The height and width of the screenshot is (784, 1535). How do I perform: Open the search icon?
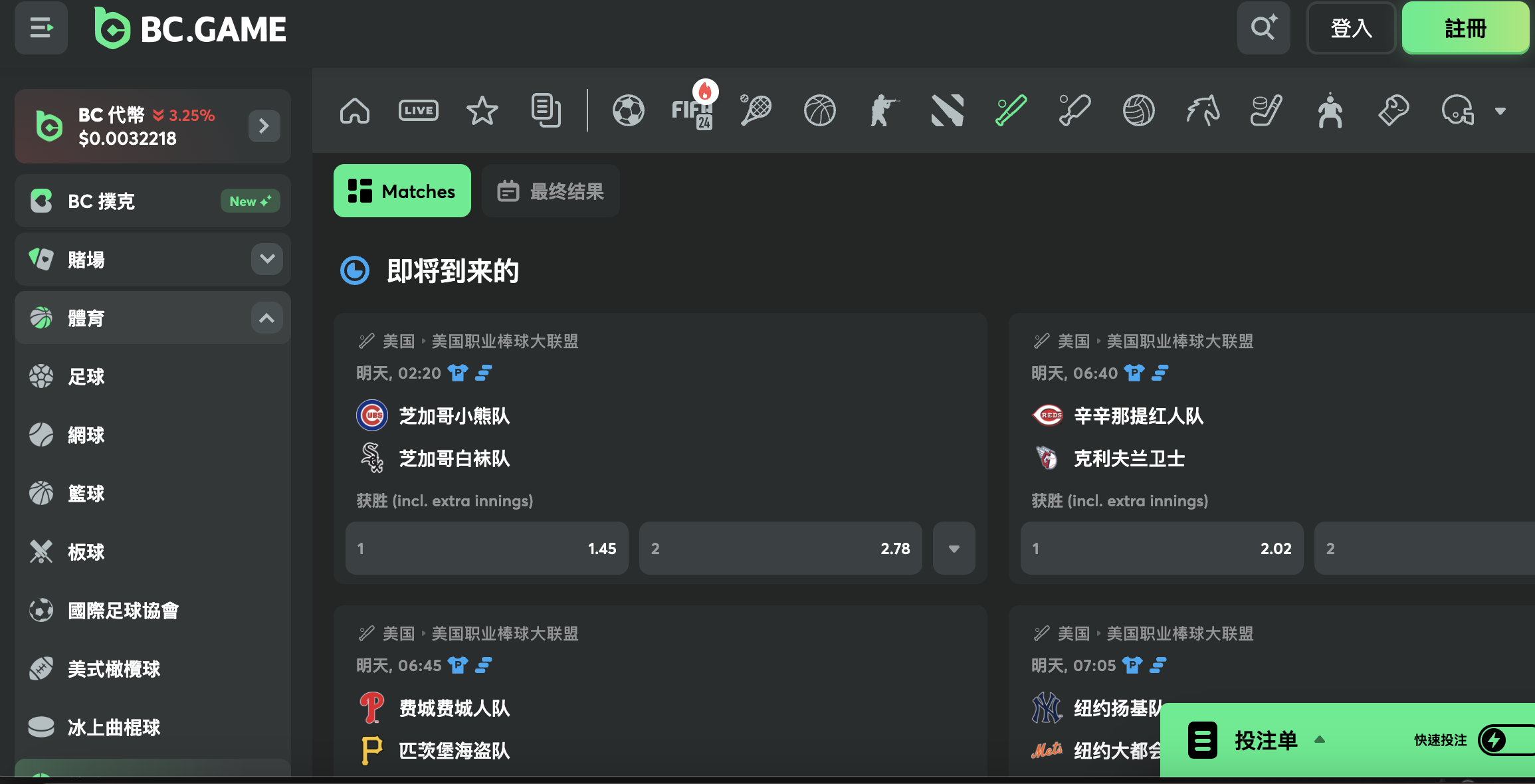1263,28
